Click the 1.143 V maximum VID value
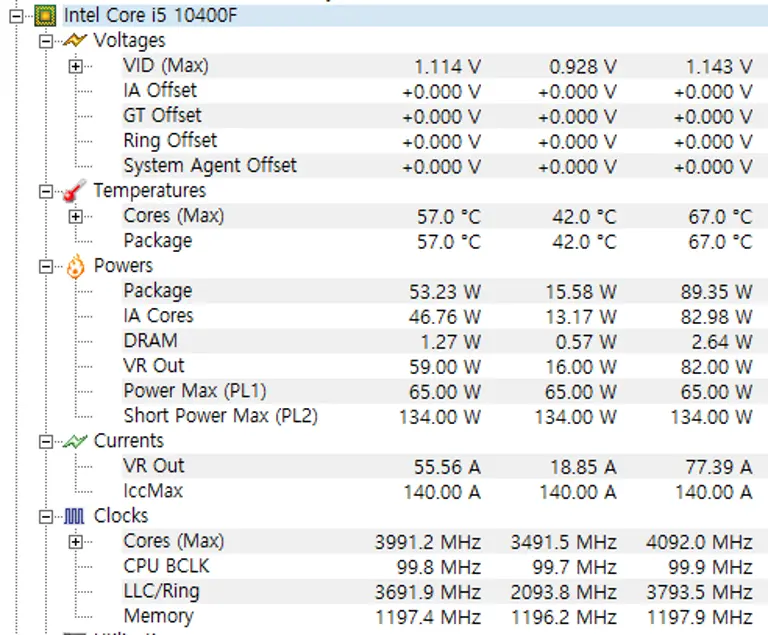The height and width of the screenshot is (635, 768). (x=719, y=67)
